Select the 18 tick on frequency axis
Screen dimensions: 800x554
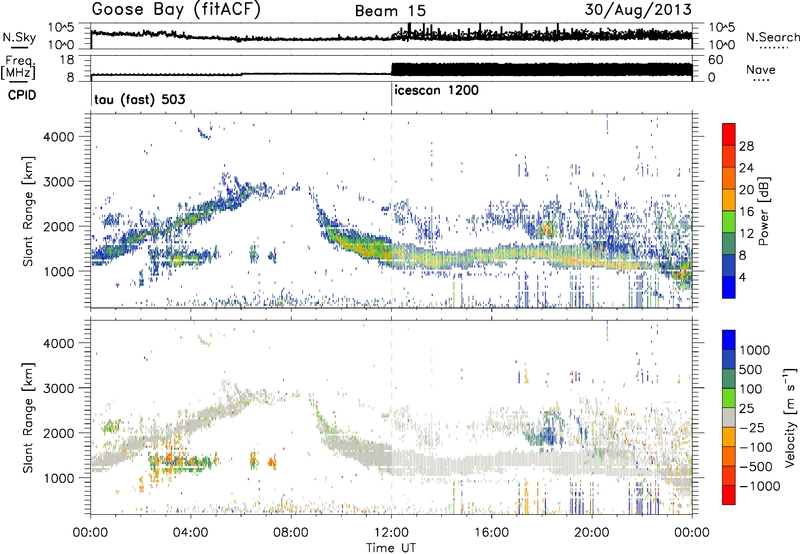pos(67,60)
